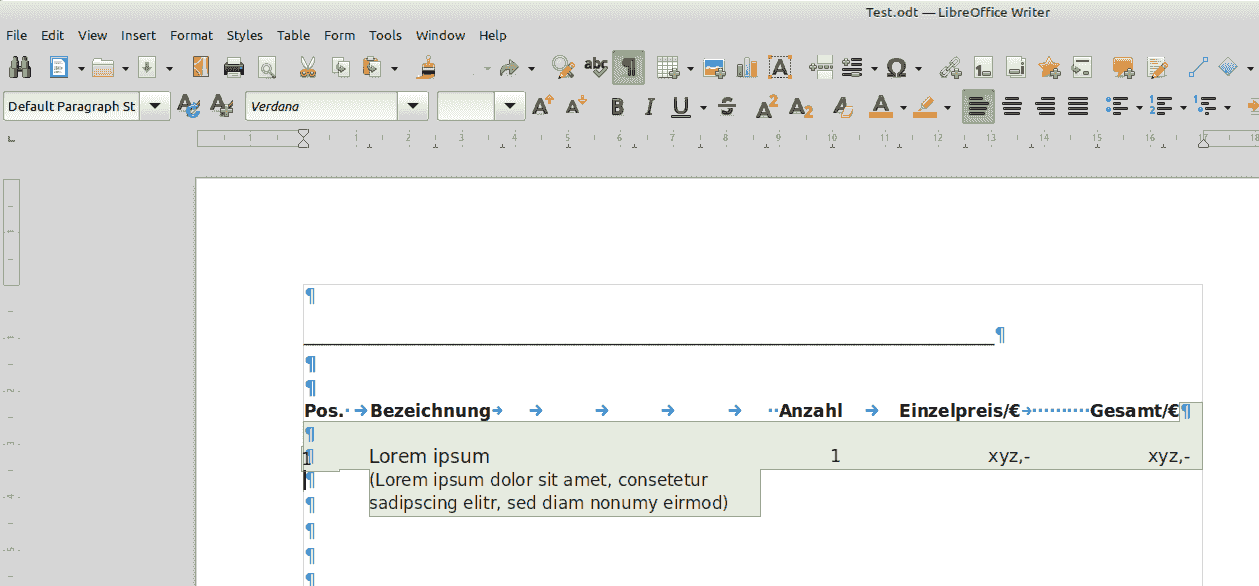Toggle Superscript formatting
1259x586 pixels.
(767, 106)
